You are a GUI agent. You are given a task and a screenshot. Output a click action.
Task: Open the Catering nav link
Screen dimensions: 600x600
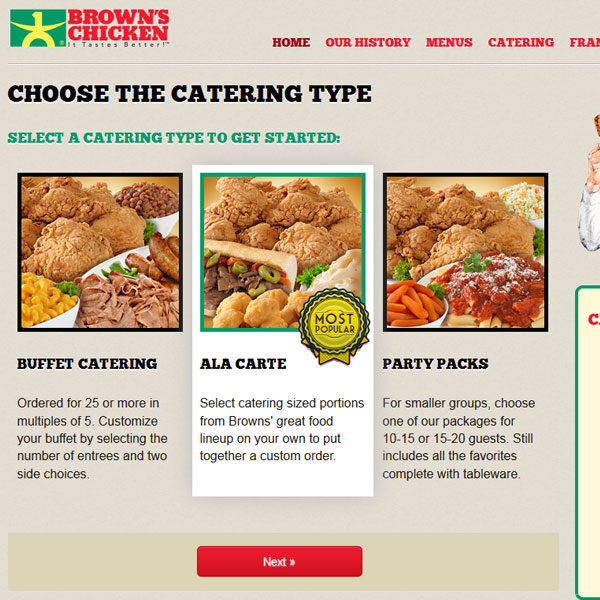click(x=521, y=42)
